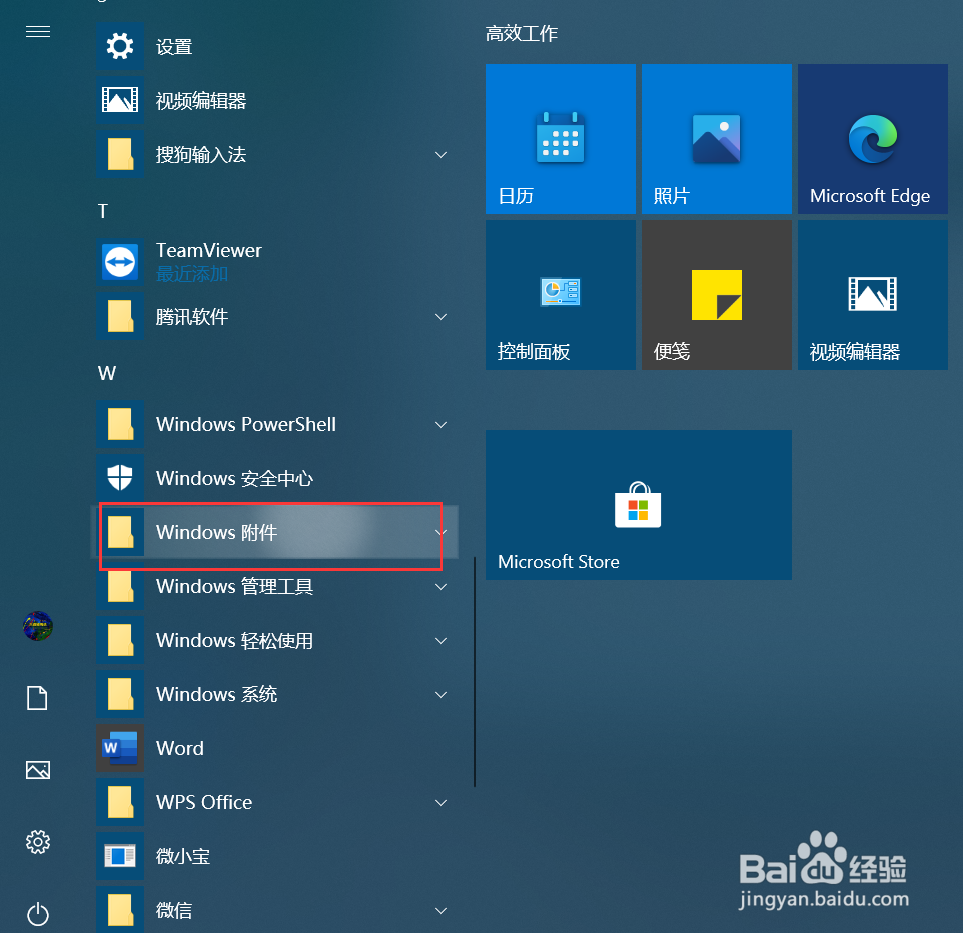Expand the 搜狗输入法 folder chevron
Image resolution: width=963 pixels, height=933 pixels.
(x=440, y=154)
